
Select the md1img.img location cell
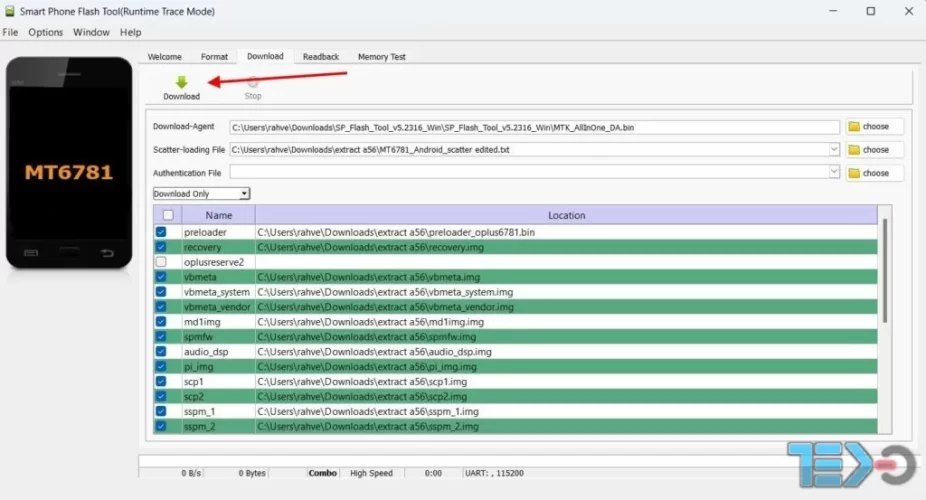coord(566,322)
